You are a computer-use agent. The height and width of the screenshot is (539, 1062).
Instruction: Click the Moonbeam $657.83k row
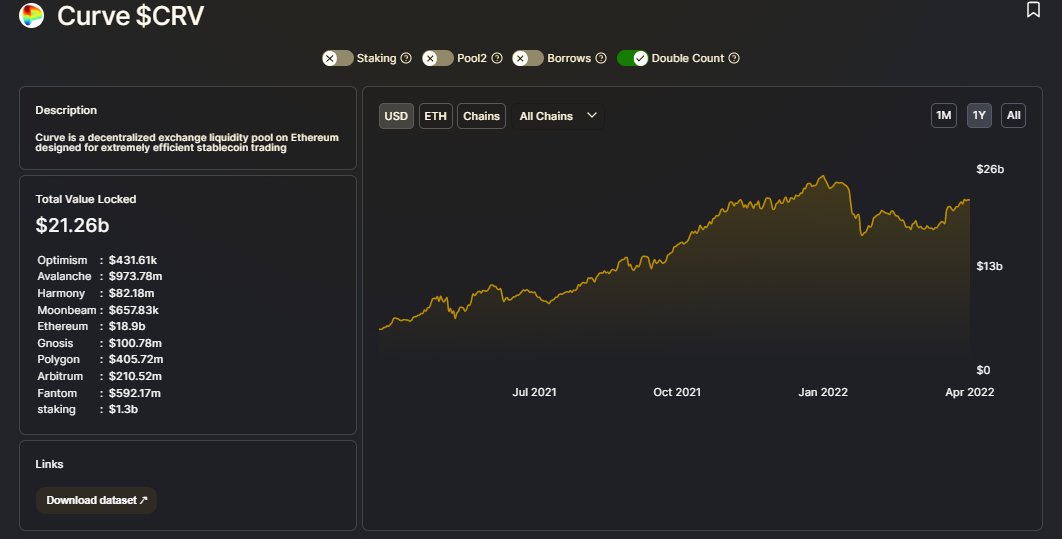98,310
